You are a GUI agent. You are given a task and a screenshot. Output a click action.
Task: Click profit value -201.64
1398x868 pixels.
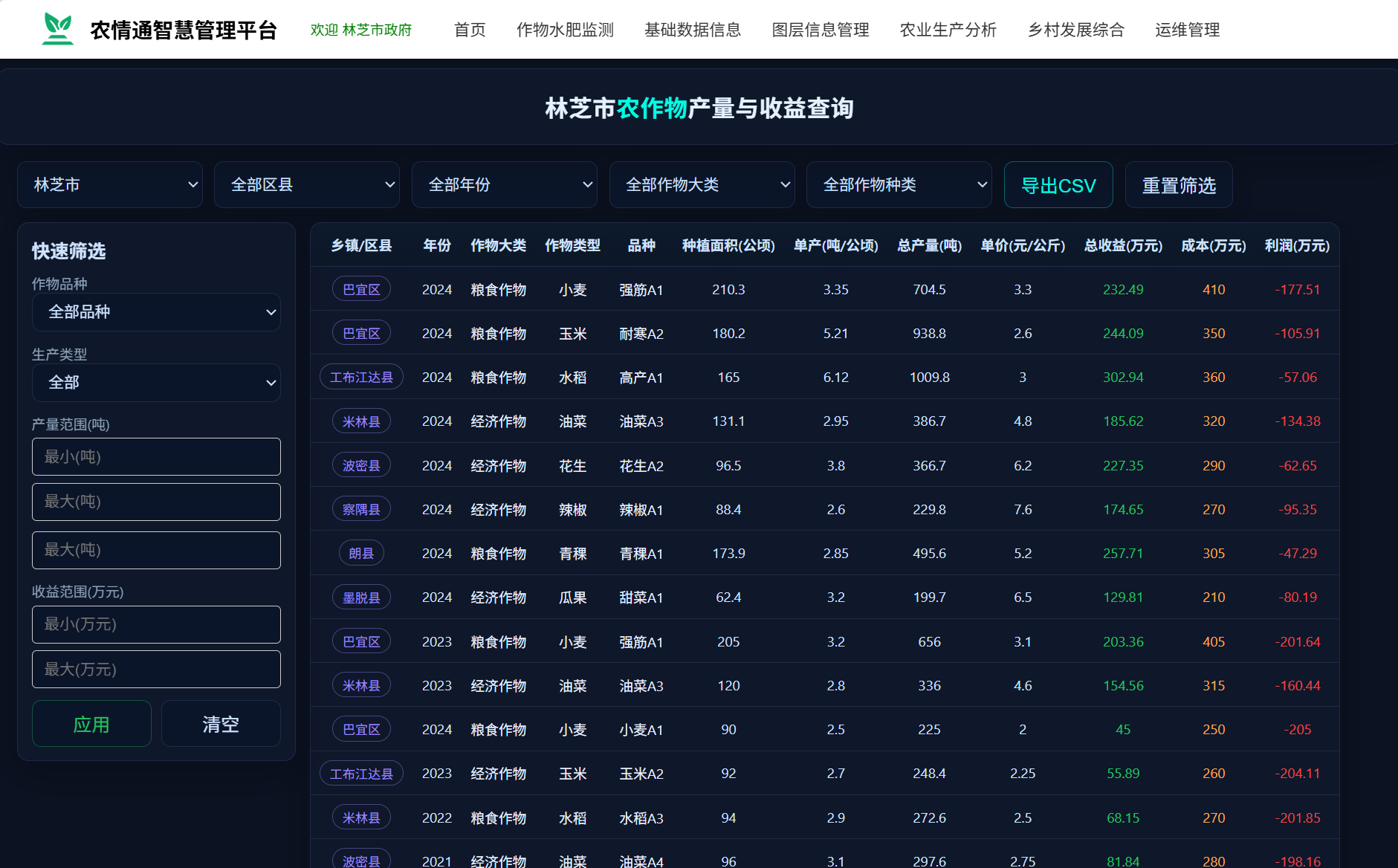1298,641
